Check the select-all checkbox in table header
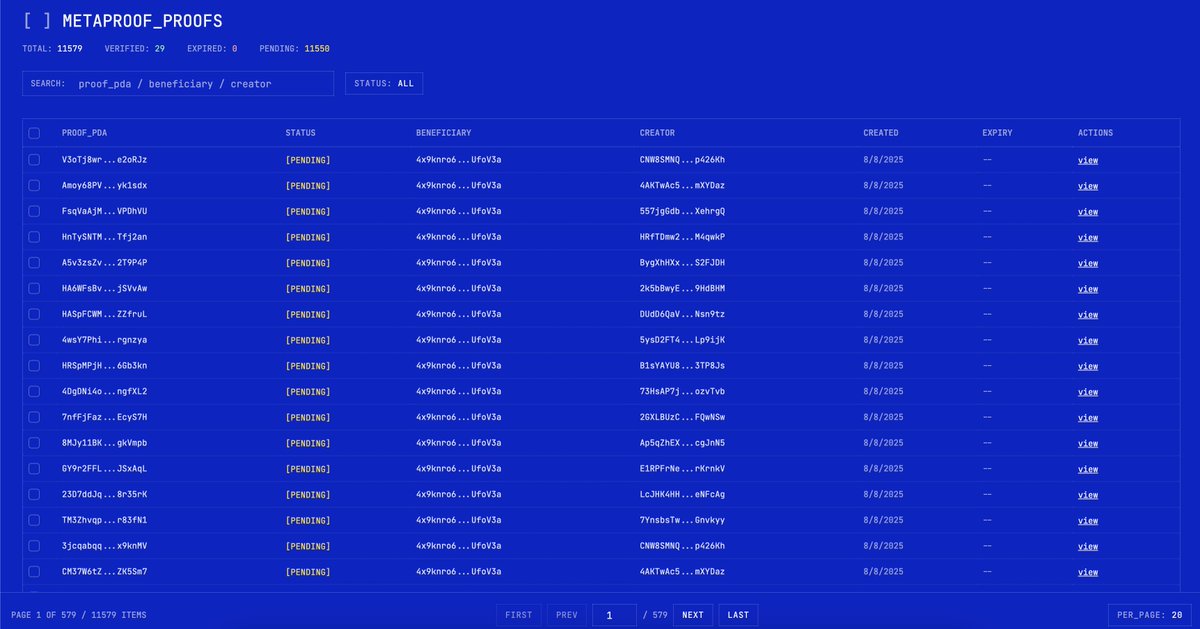 (x=33, y=132)
